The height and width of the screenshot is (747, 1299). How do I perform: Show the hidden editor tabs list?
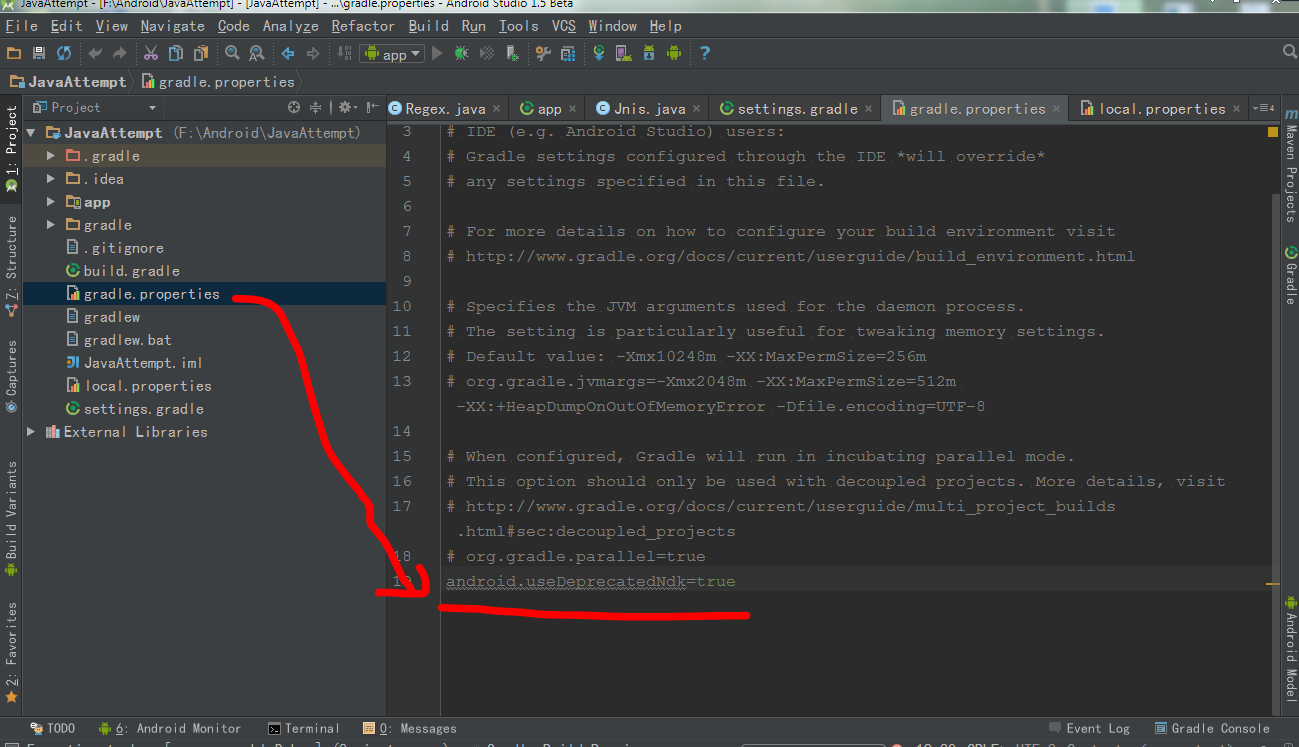[1263, 108]
